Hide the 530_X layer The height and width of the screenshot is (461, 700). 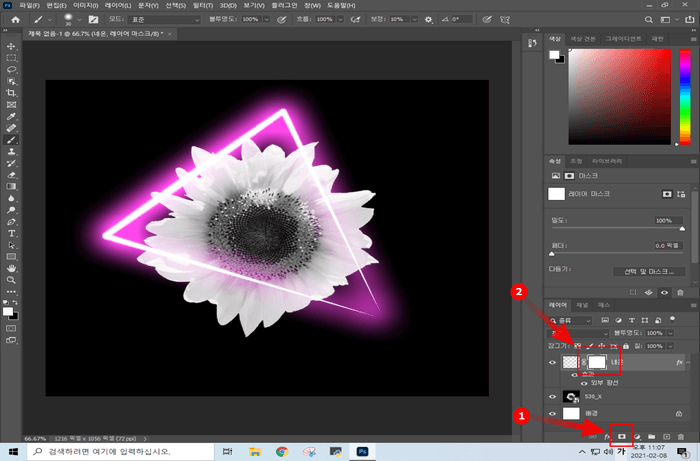(552, 396)
